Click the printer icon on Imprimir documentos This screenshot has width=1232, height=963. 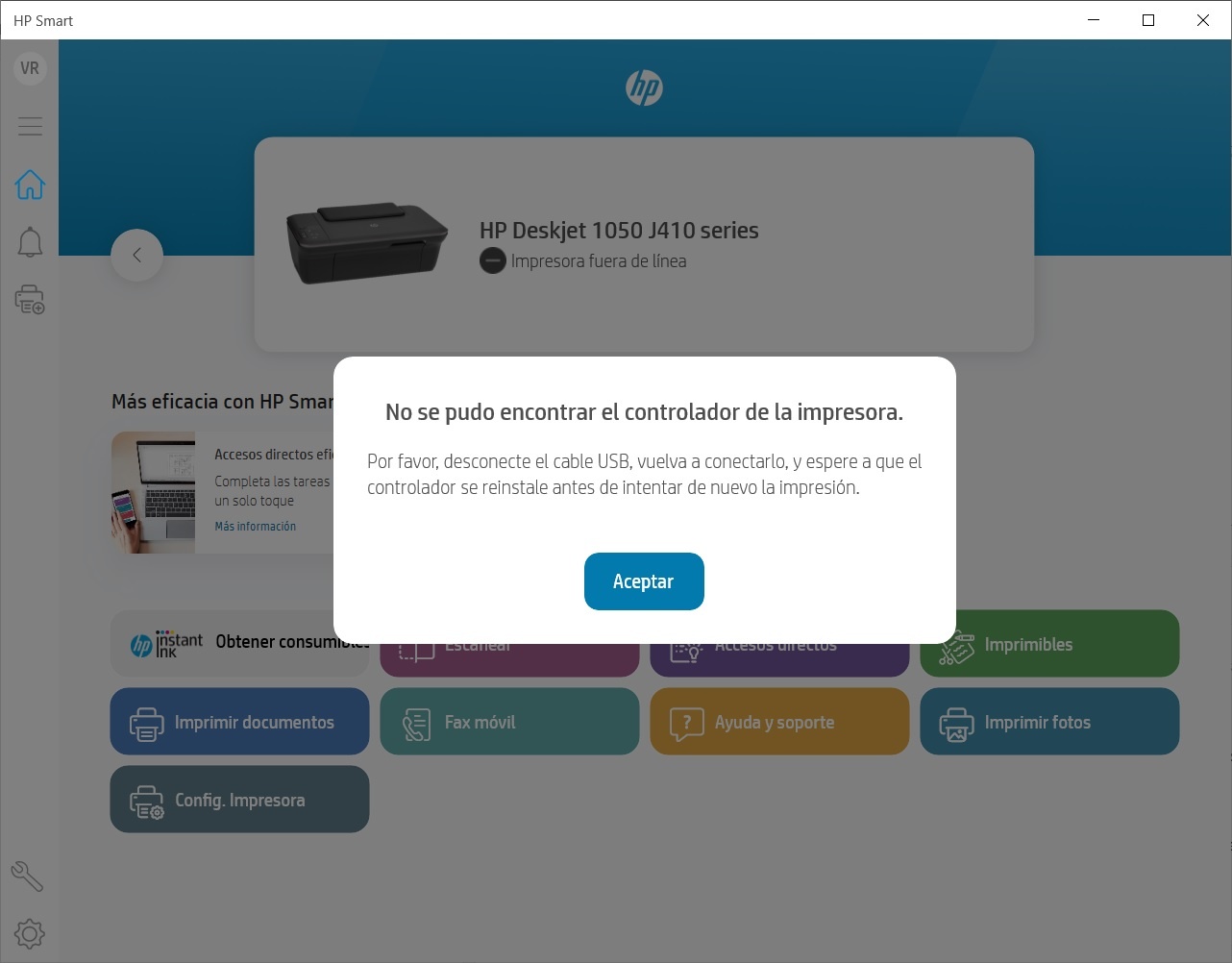click(x=146, y=723)
